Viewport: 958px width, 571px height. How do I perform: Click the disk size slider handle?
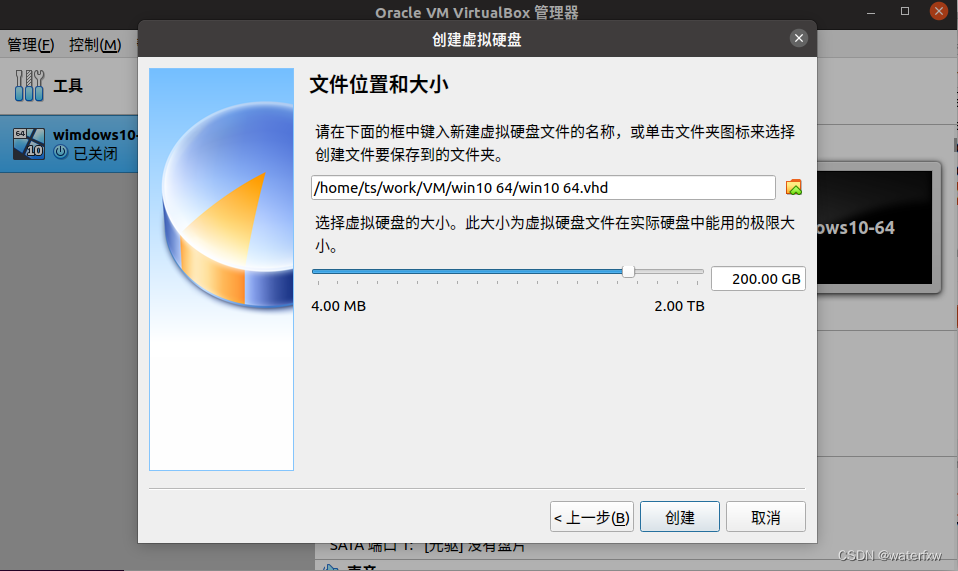(628, 272)
